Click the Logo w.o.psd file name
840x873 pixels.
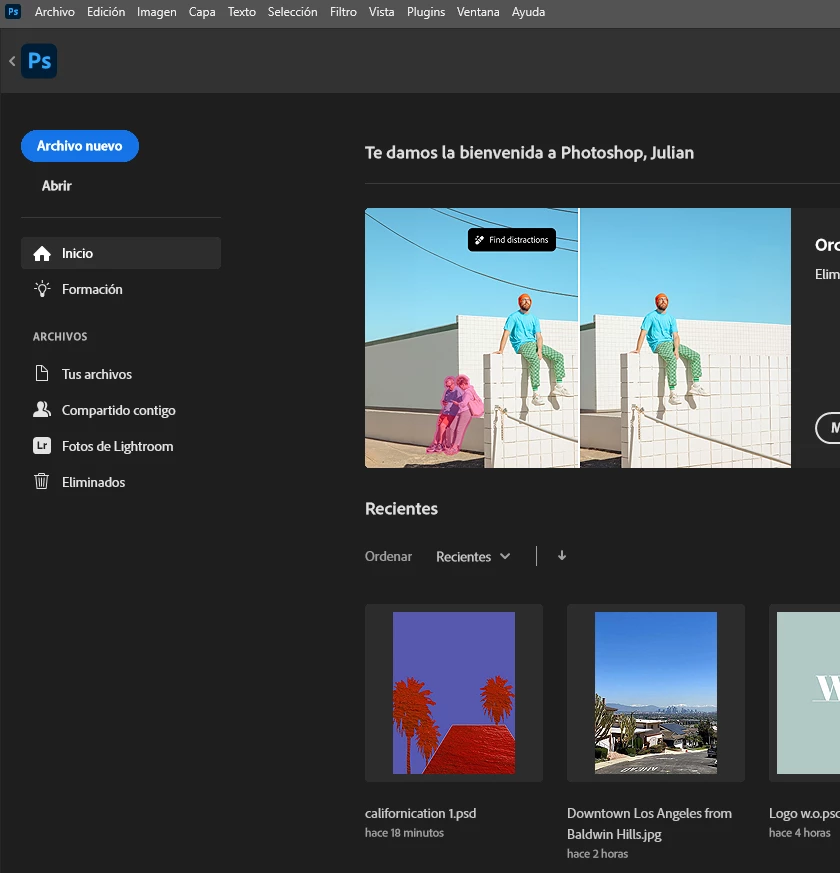[x=804, y=813]
